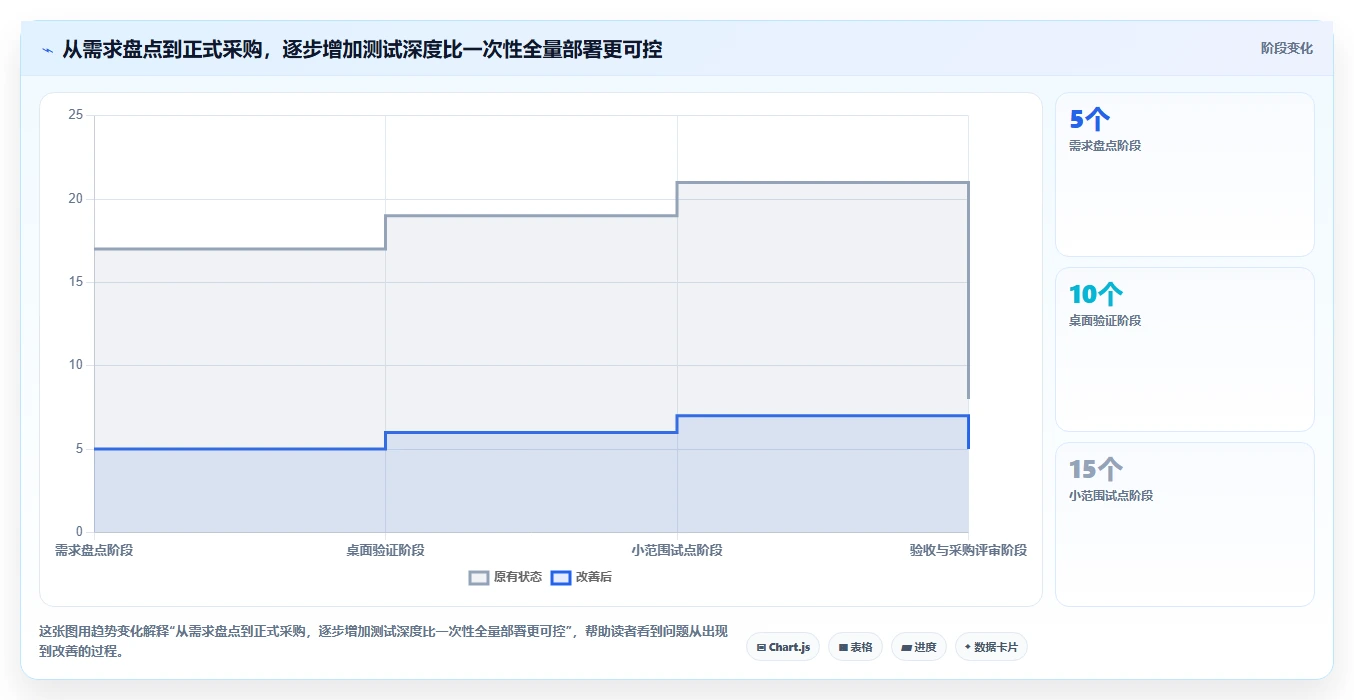Click the gray 原有状态 legend swatch
The height and width of the screenshot is (700, 1354).
(x=479, y=577)
